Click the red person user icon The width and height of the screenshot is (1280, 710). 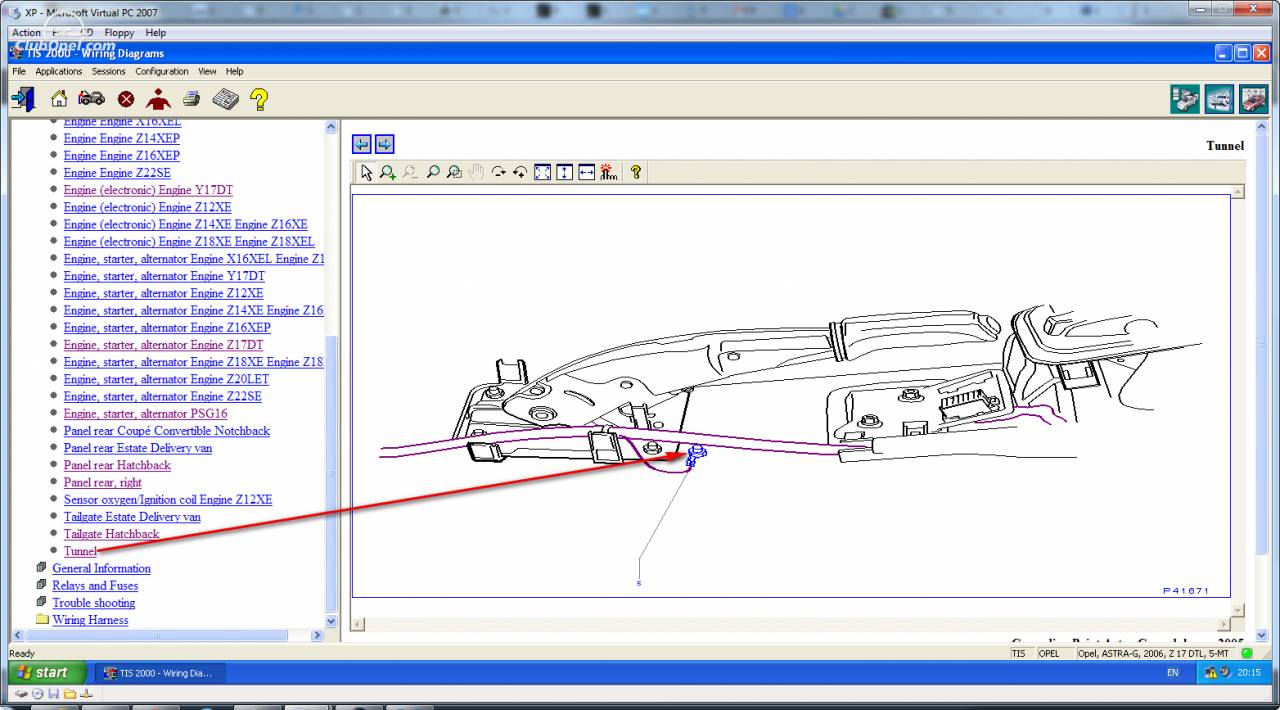pyautogui.click(x=158, y=99)
